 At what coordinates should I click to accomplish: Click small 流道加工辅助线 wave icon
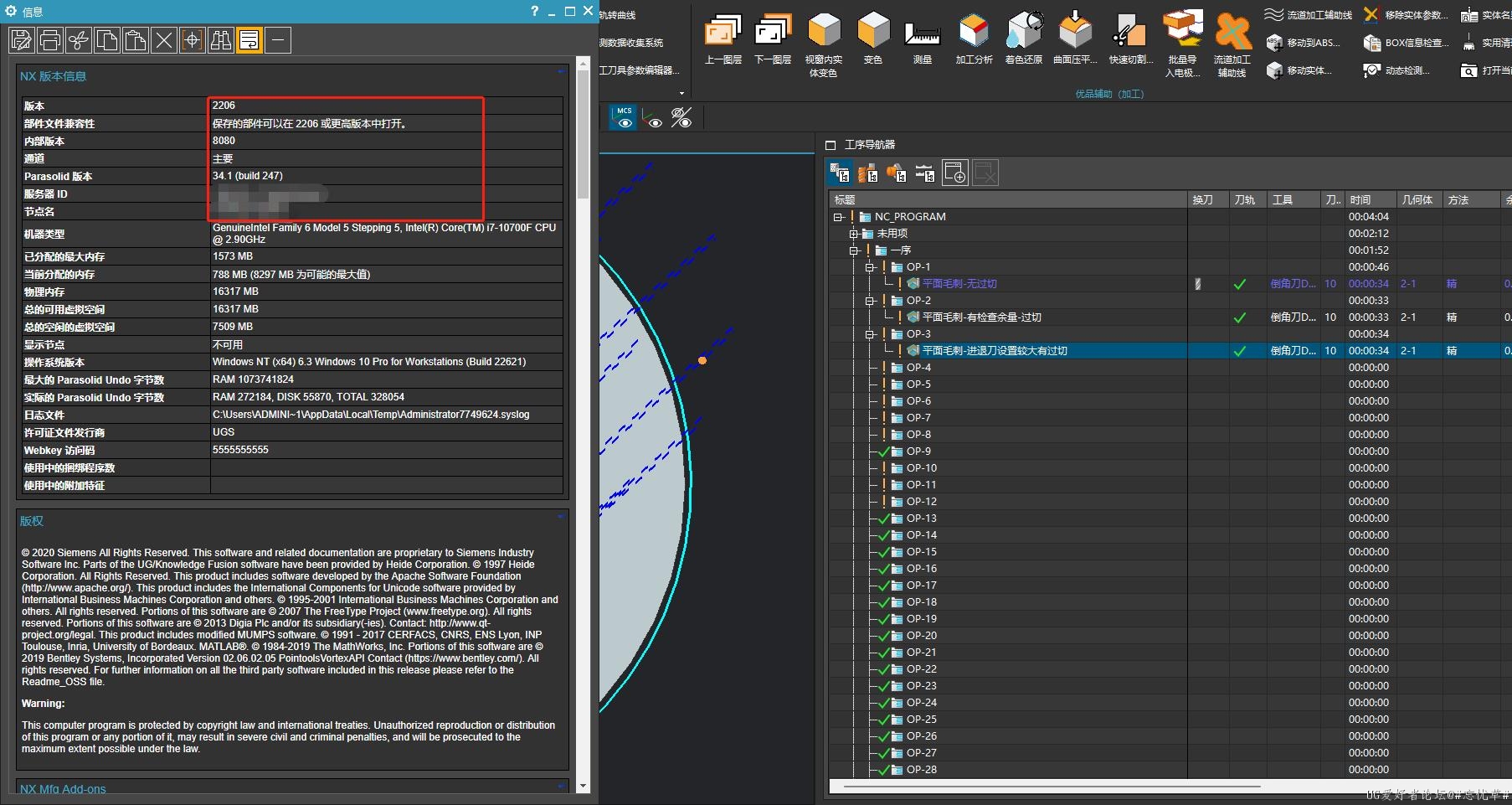click(x=1308, y=15)
